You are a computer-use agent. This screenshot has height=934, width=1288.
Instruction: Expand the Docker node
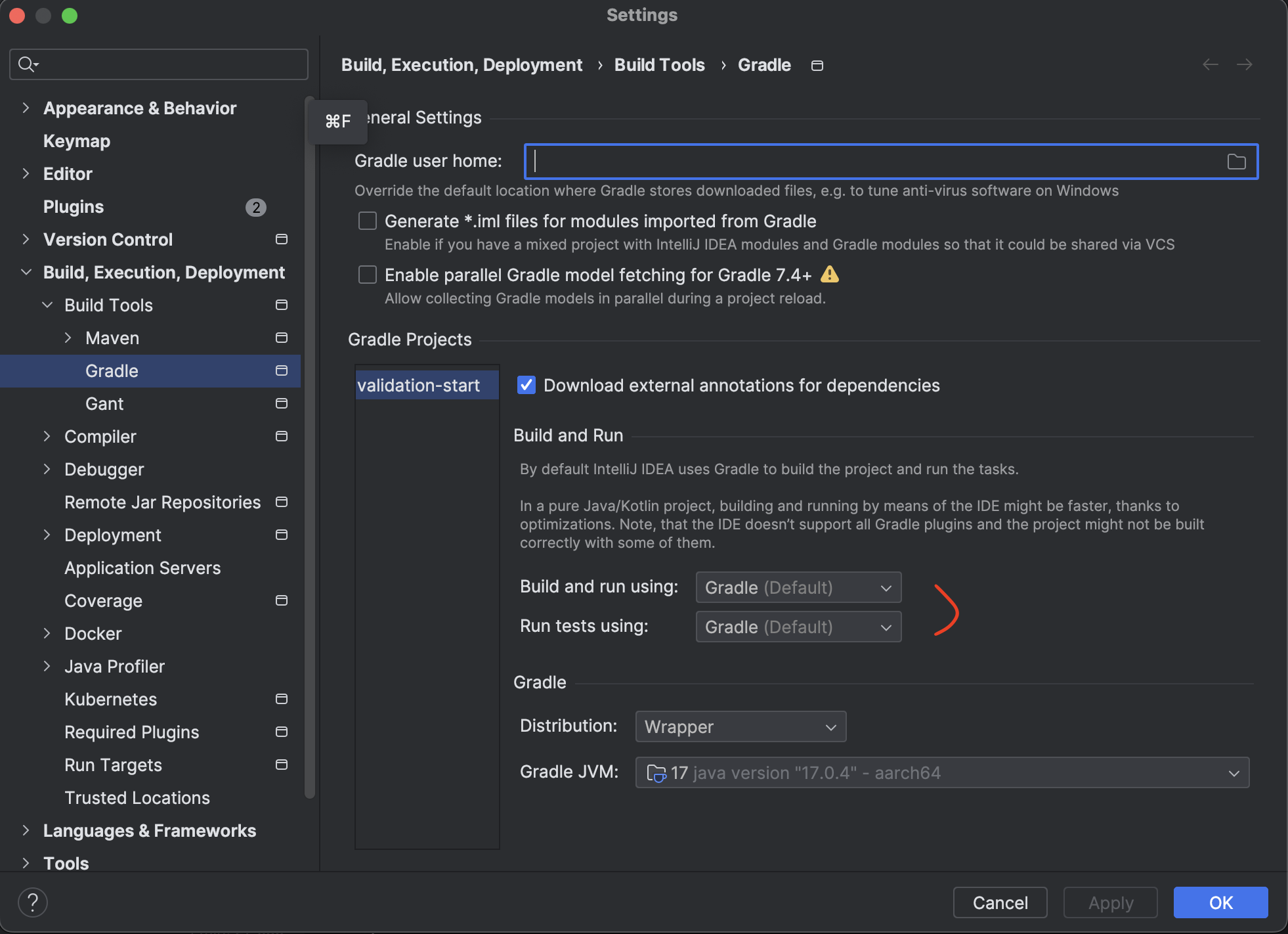point(47,633)
